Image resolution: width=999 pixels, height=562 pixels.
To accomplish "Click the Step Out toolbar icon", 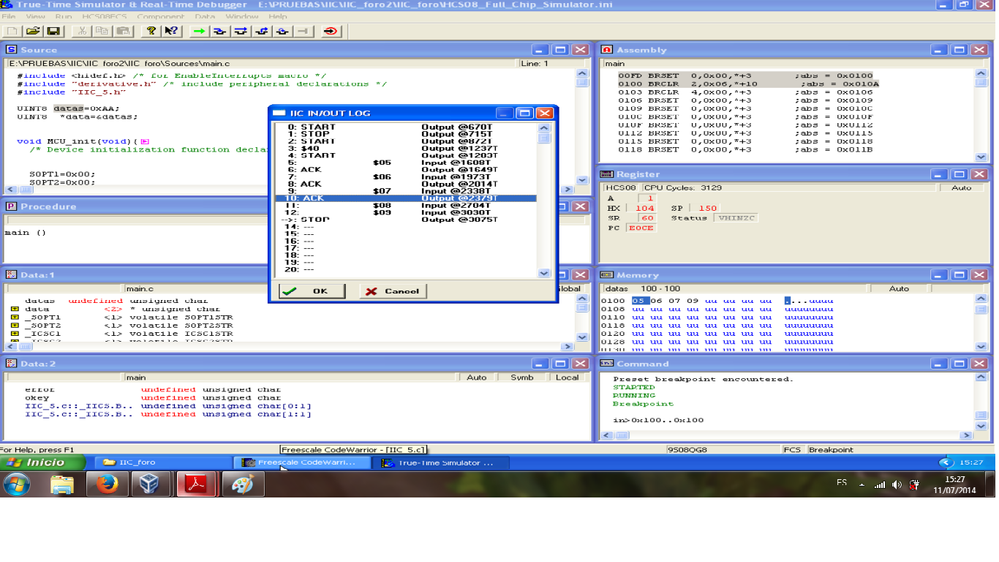I will tap(262, 31).
